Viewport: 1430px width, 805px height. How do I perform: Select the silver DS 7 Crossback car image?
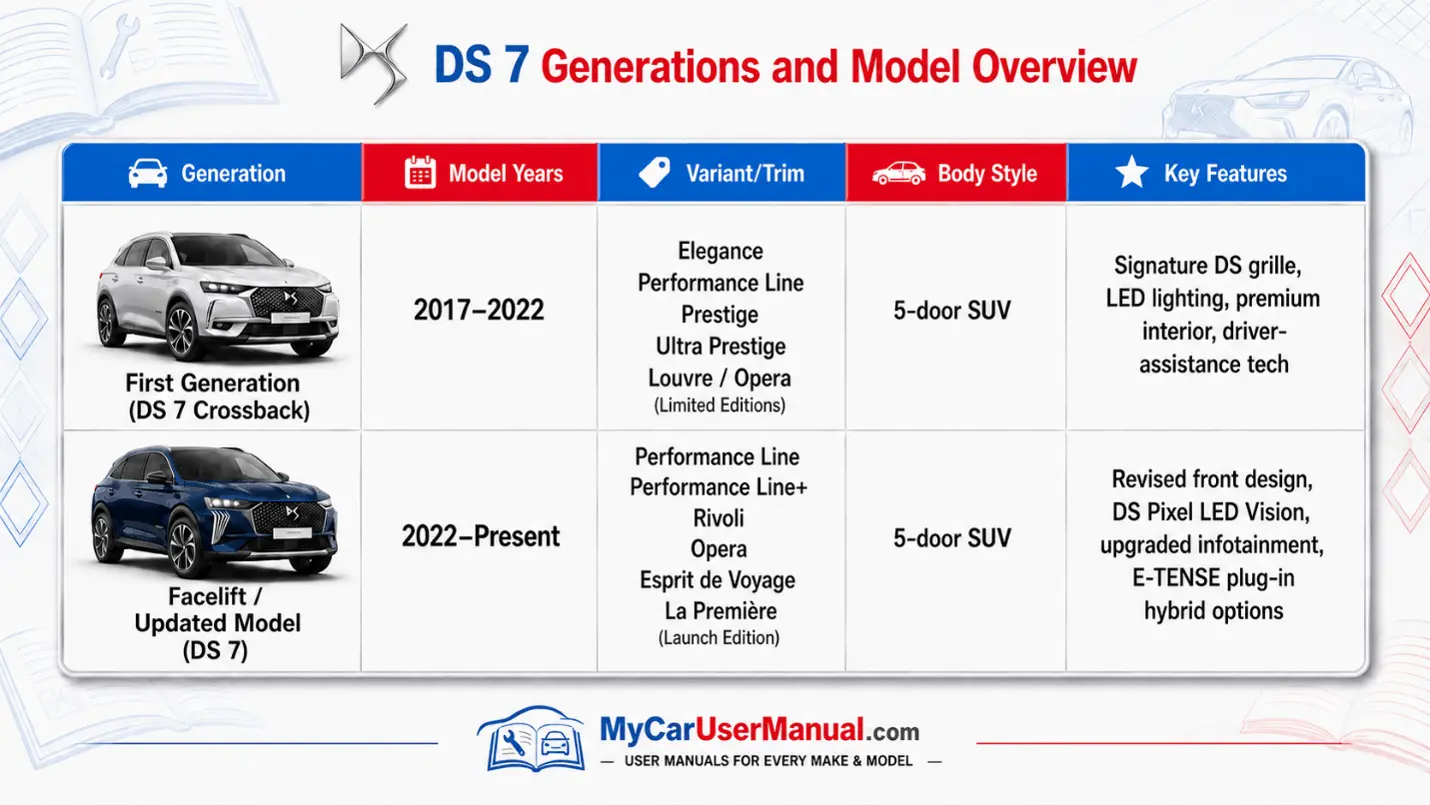coord(216,296)
